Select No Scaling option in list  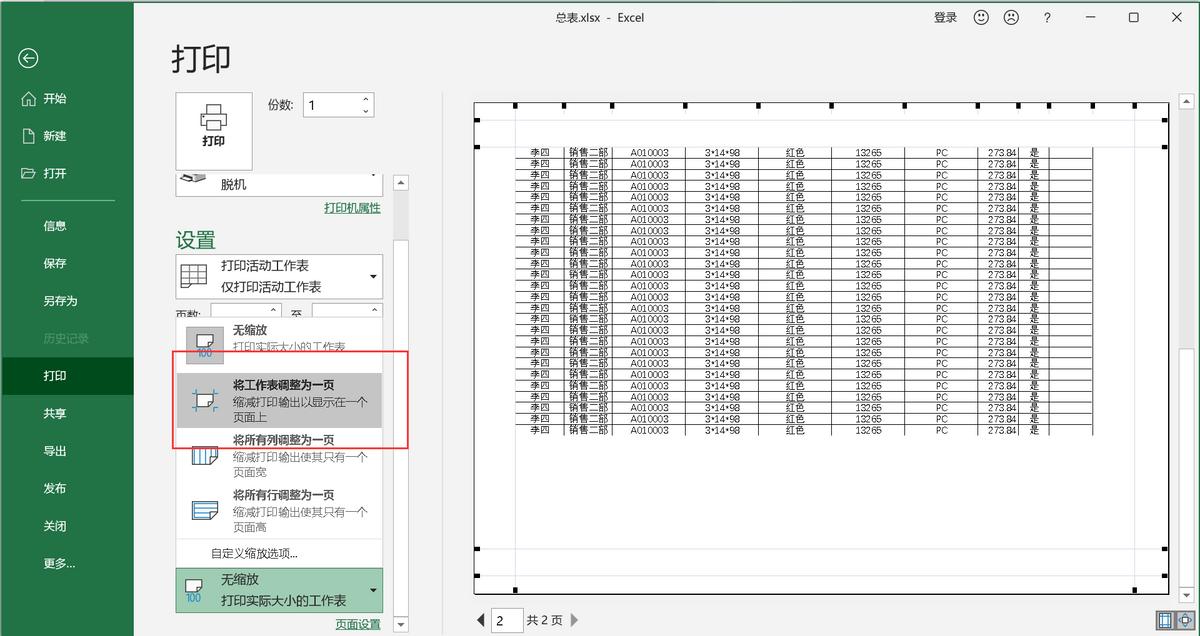coord(278,338)
